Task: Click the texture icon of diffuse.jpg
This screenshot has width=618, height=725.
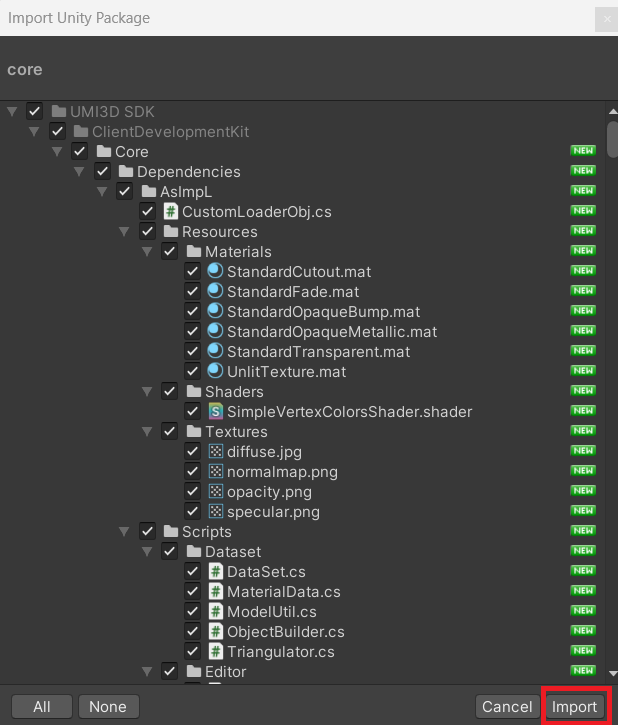Action: (x=215, y=451)
